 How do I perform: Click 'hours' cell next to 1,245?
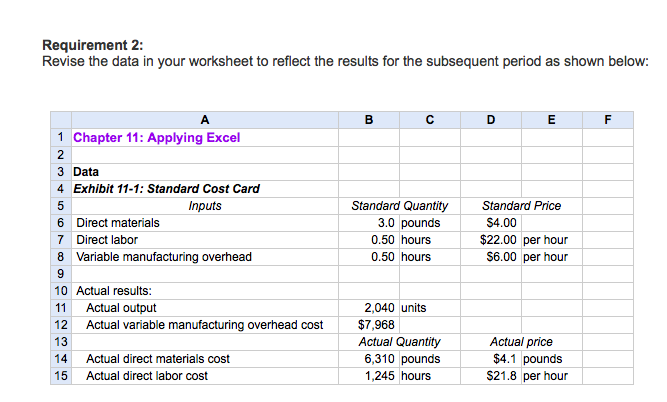tap(430, 376)
